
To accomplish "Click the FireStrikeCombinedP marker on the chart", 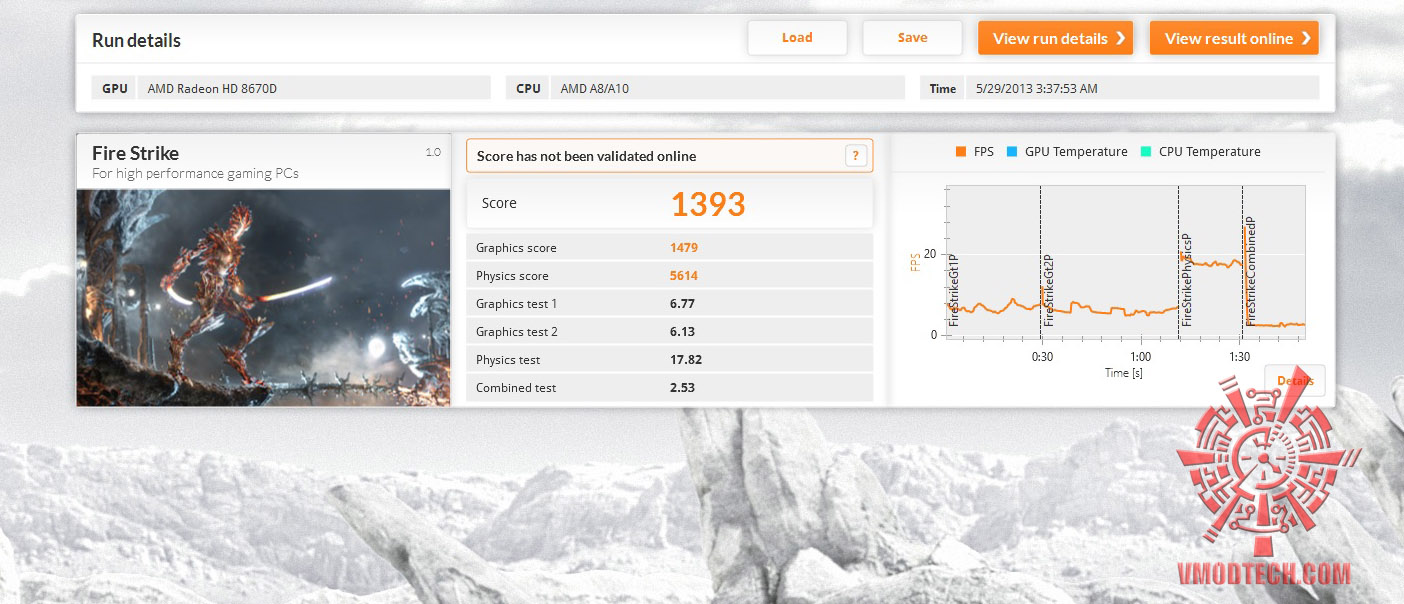I will click(1250, 271).
